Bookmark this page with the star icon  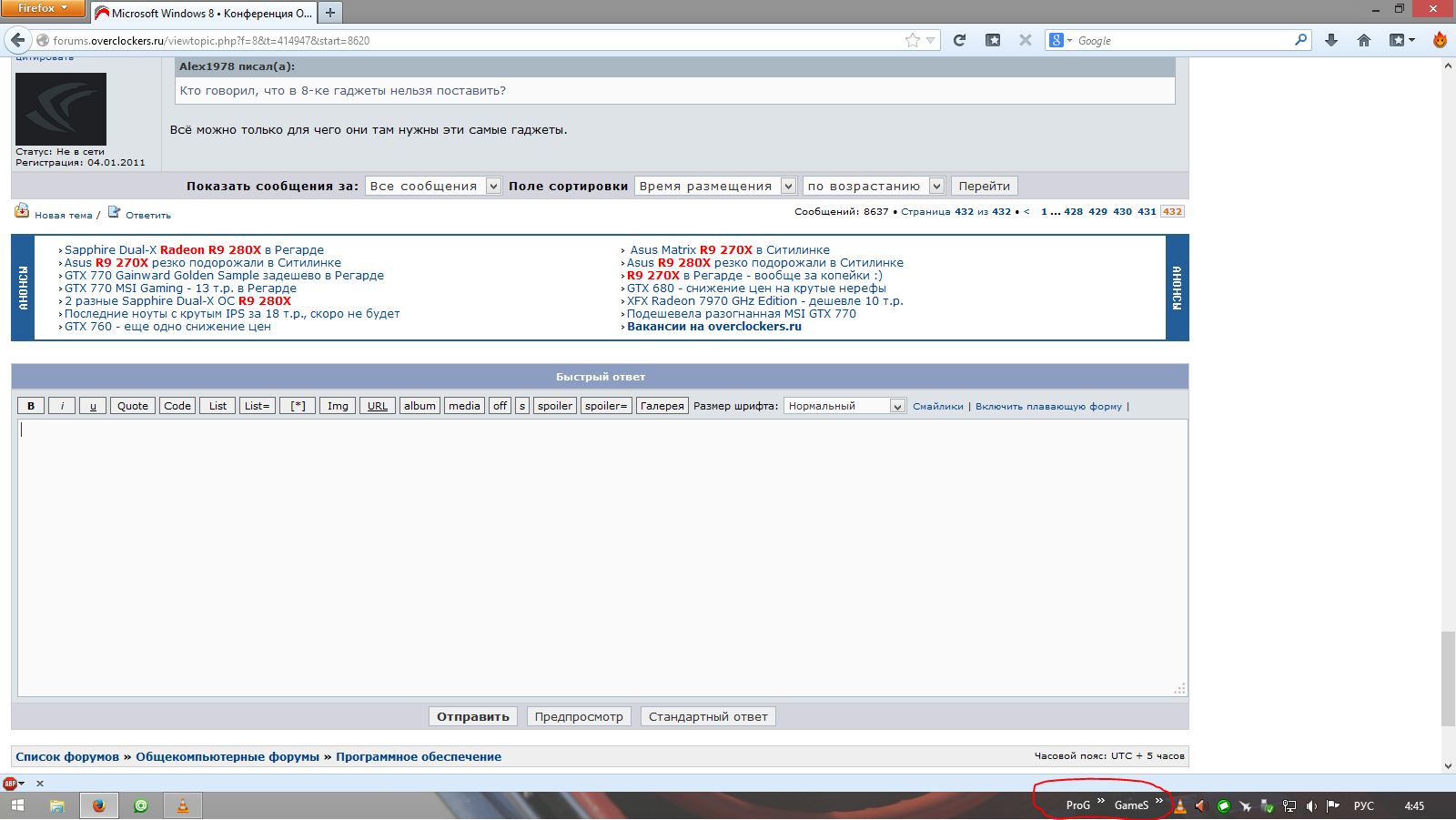click(913, 40)
